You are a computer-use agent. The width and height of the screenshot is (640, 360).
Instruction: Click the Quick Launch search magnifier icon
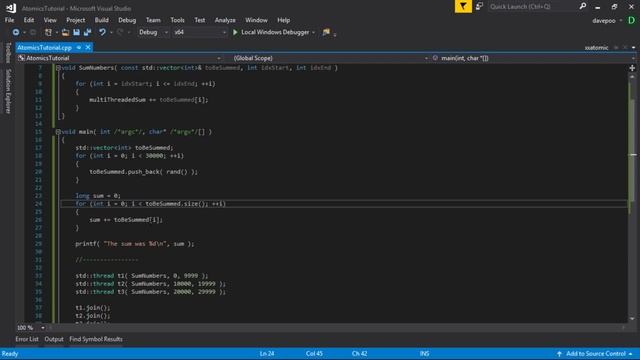pyautogui.click(x=583, y=6)
